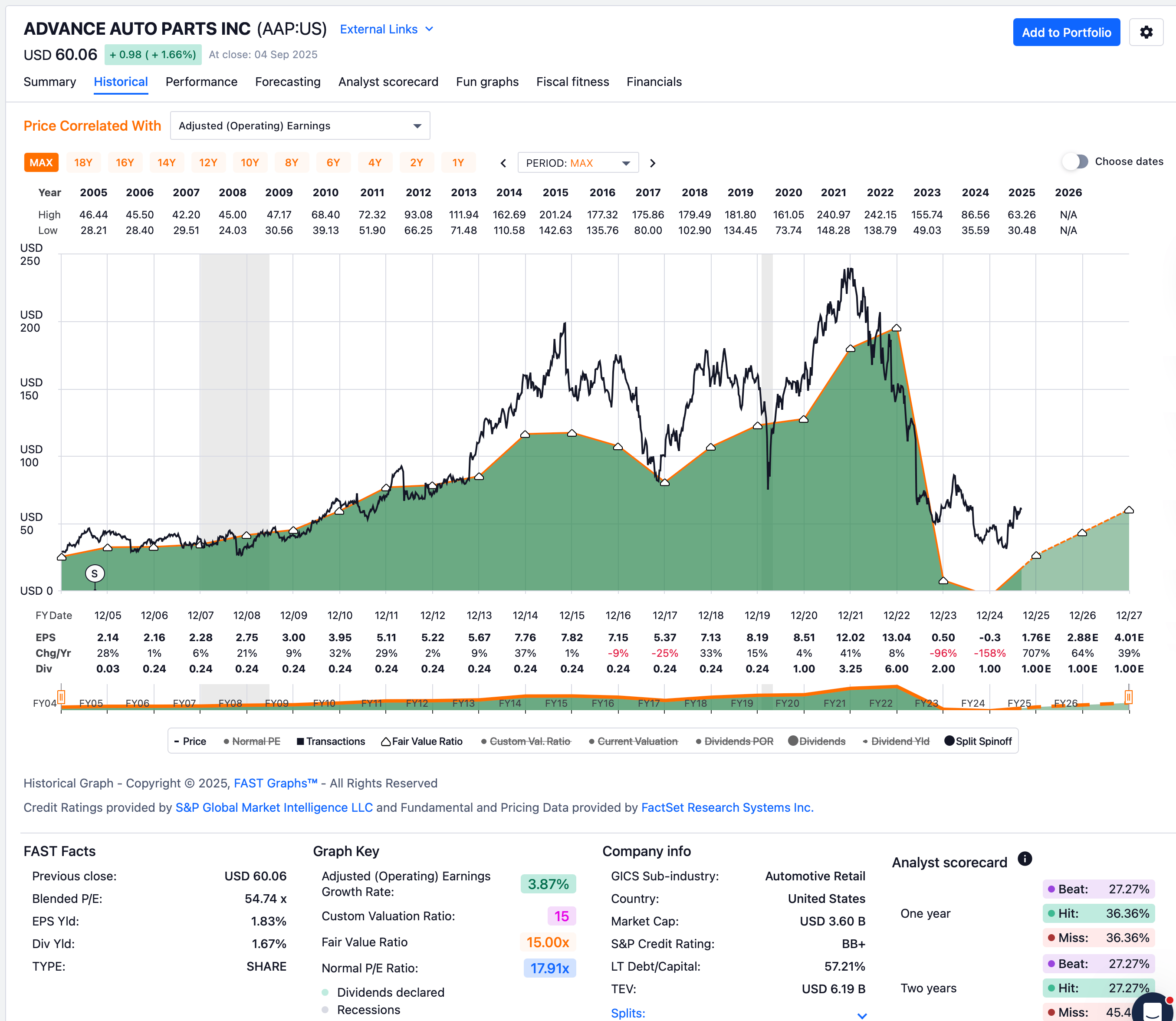Open the settings gear icon

click(x=1146, y=32)
